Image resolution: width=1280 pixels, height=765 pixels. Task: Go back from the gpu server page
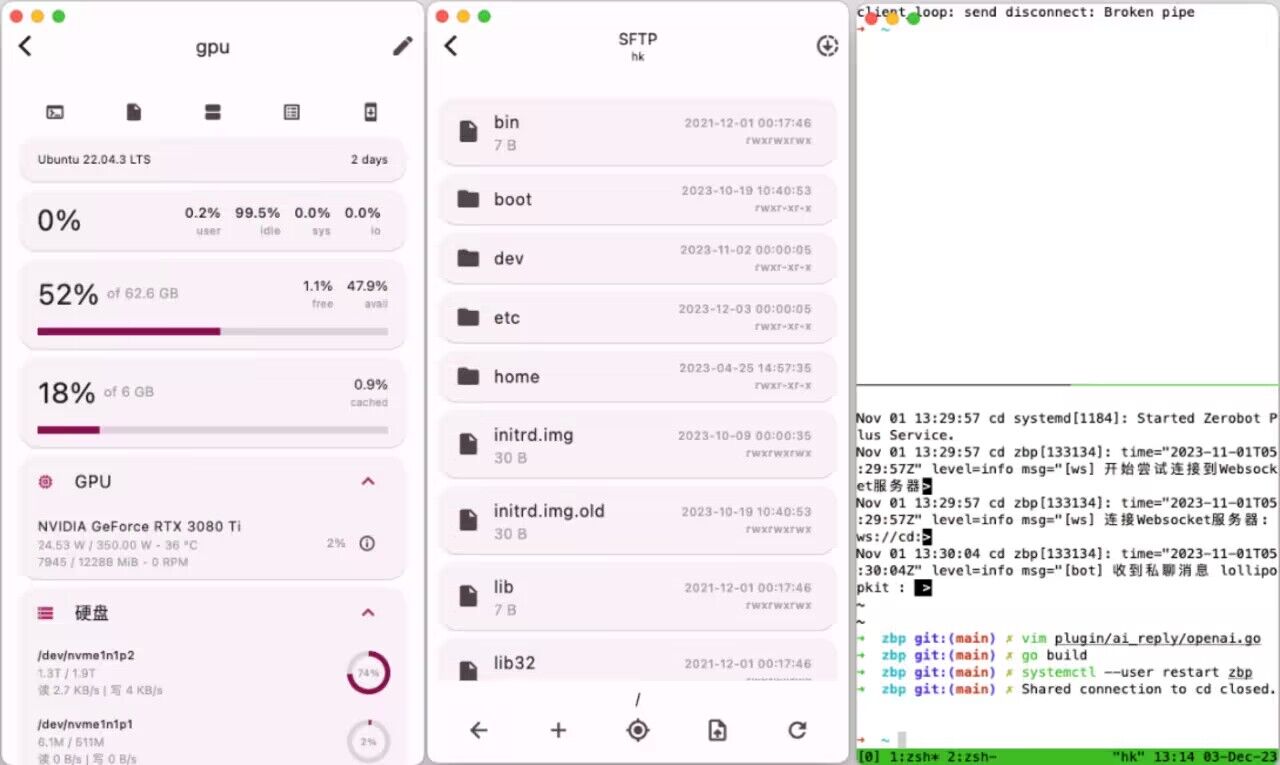[26, 46]
